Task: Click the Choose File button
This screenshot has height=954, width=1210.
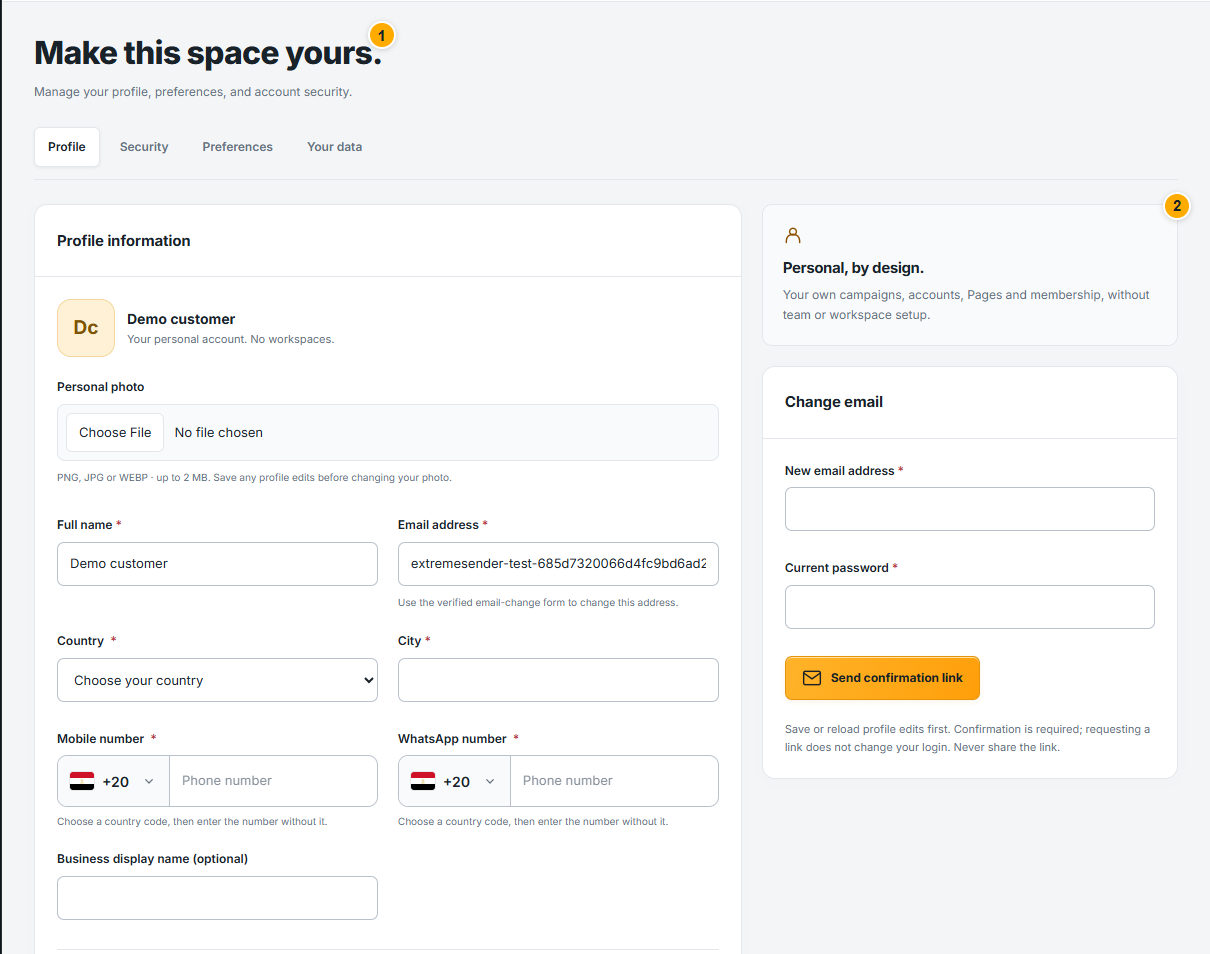Action: click(x=115, y=432)
